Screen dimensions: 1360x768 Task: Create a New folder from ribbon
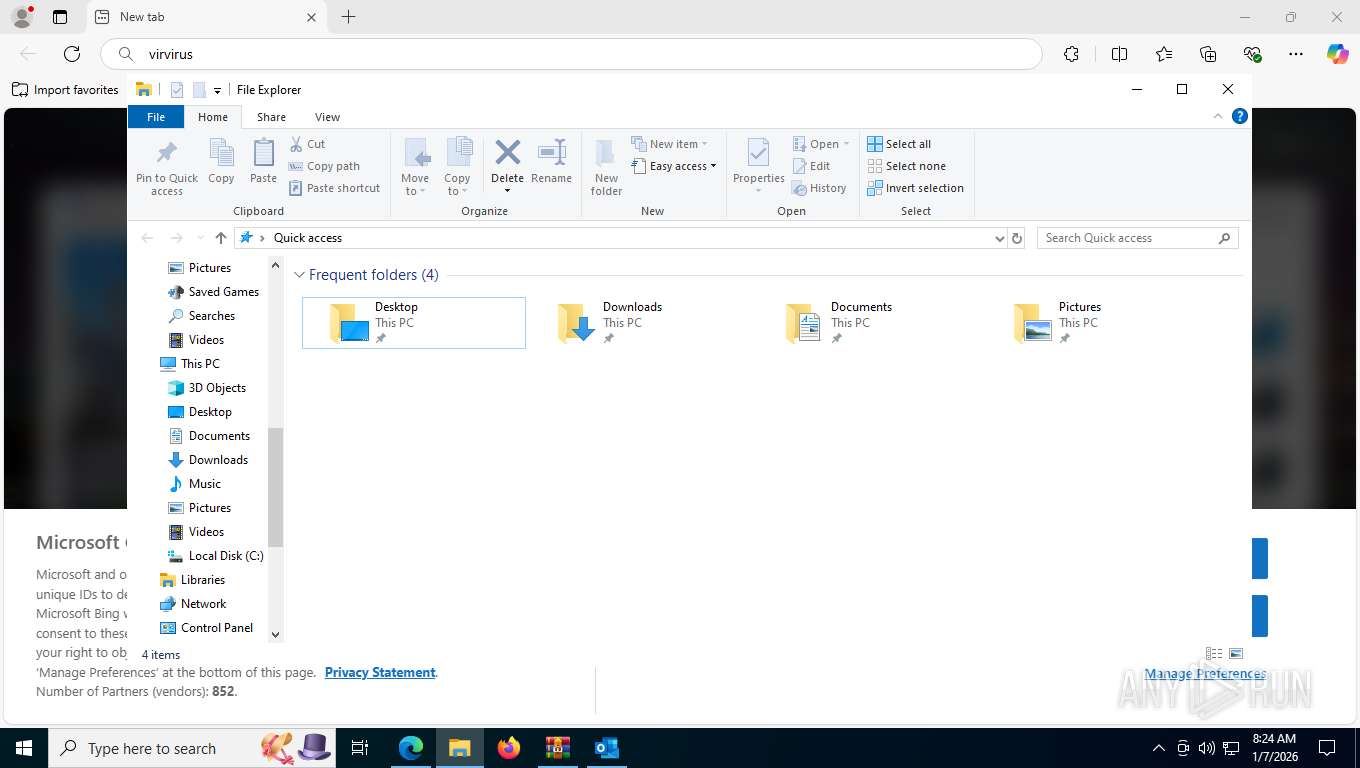[x=606, y=167]
